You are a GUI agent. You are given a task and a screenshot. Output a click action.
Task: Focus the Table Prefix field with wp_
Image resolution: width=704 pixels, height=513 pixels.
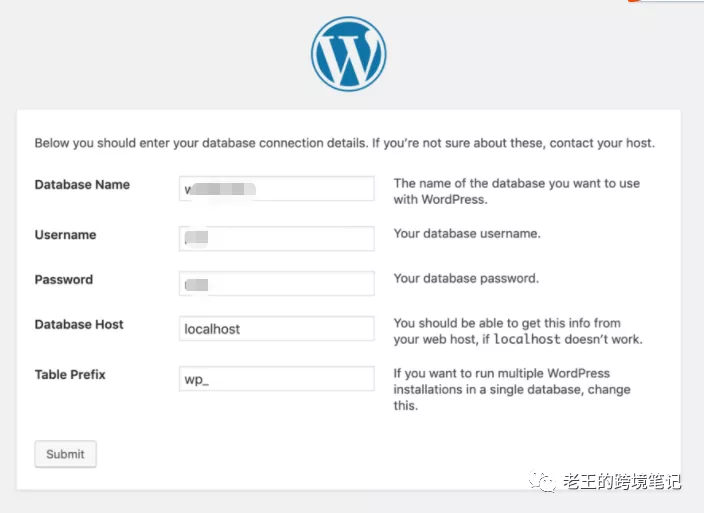point(276,378)
